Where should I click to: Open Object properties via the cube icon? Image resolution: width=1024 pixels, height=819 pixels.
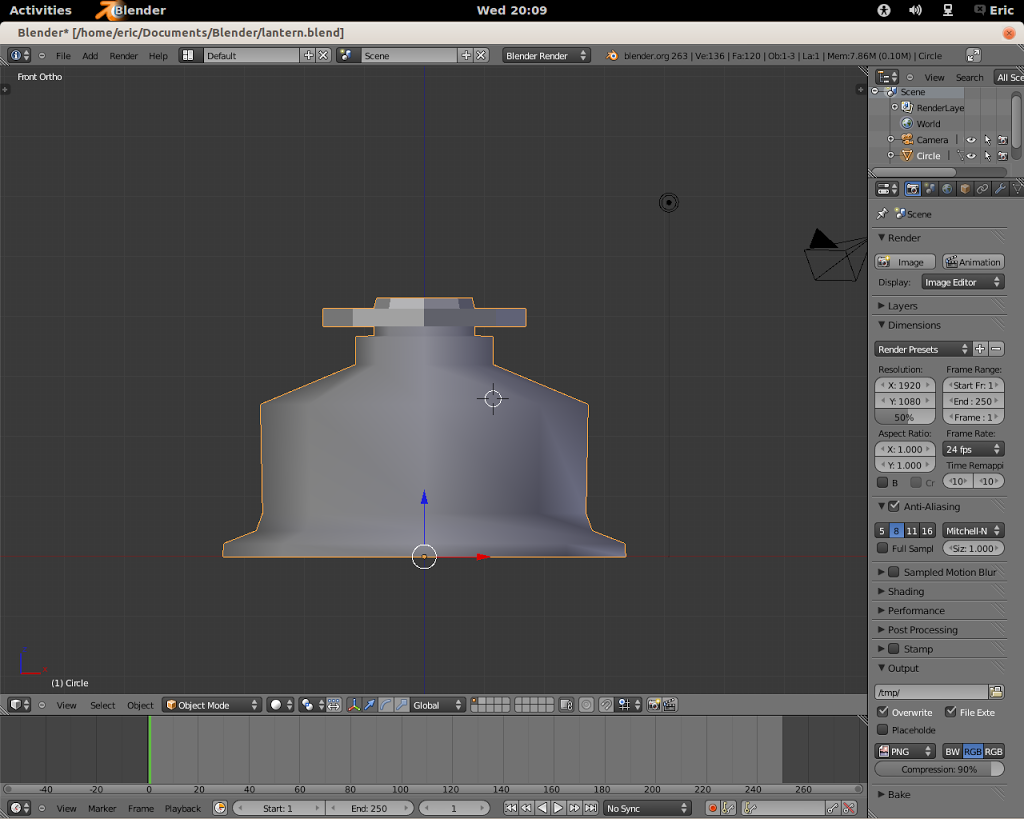966,188
